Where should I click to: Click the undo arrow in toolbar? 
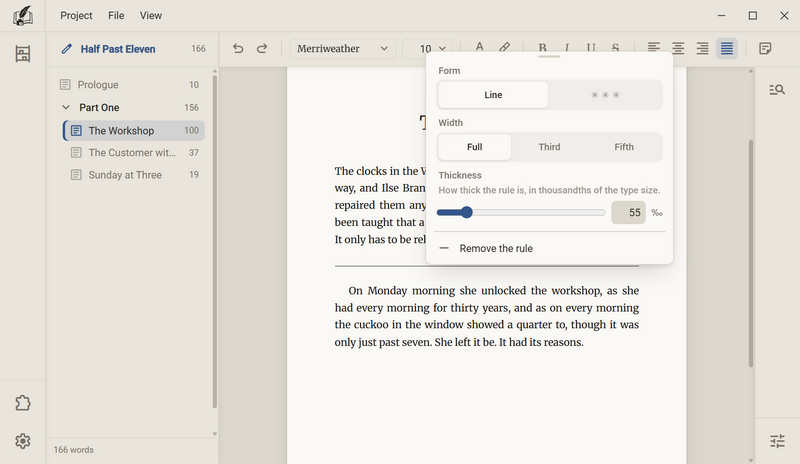pos(238,48)
